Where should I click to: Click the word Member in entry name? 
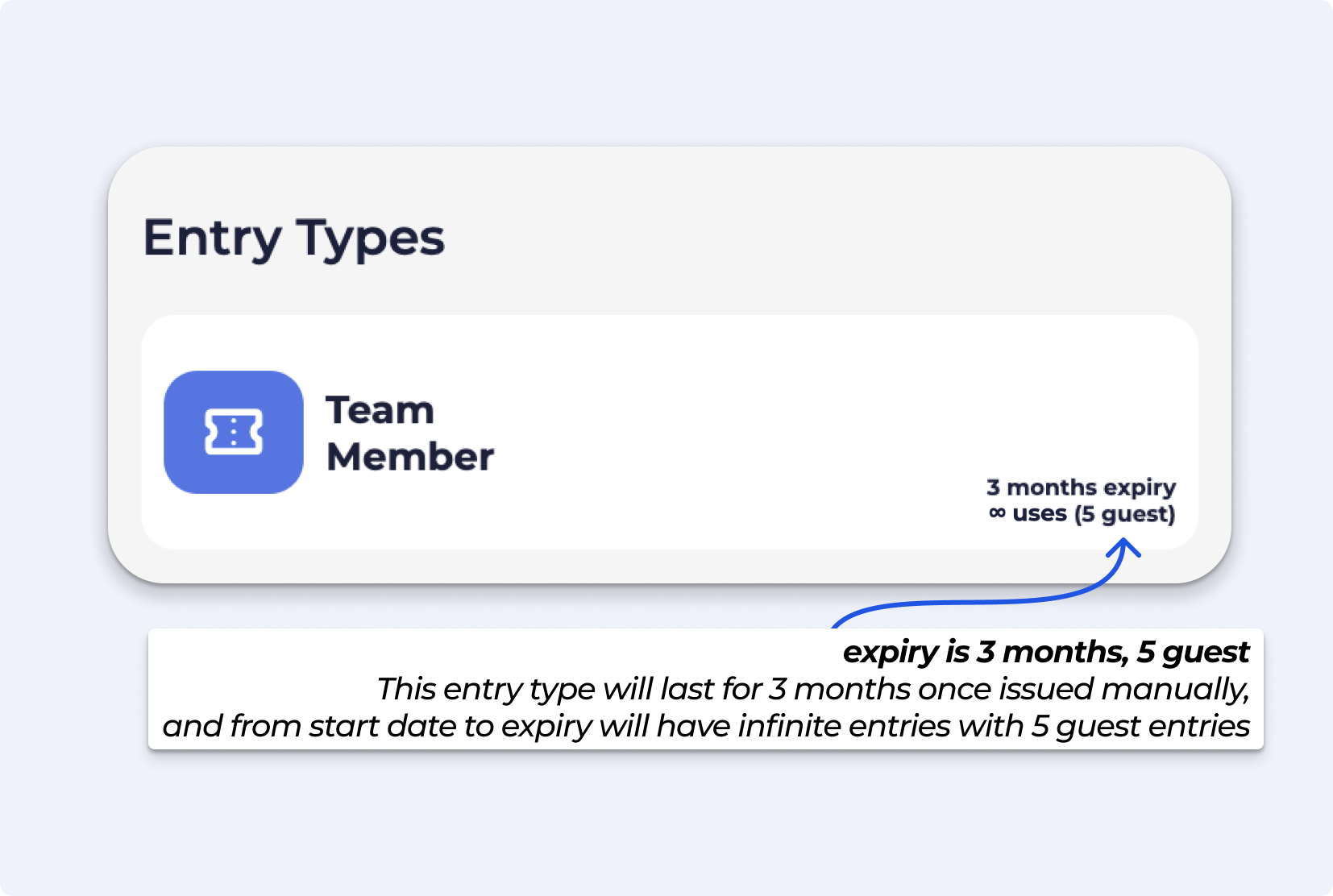point(409,457)
